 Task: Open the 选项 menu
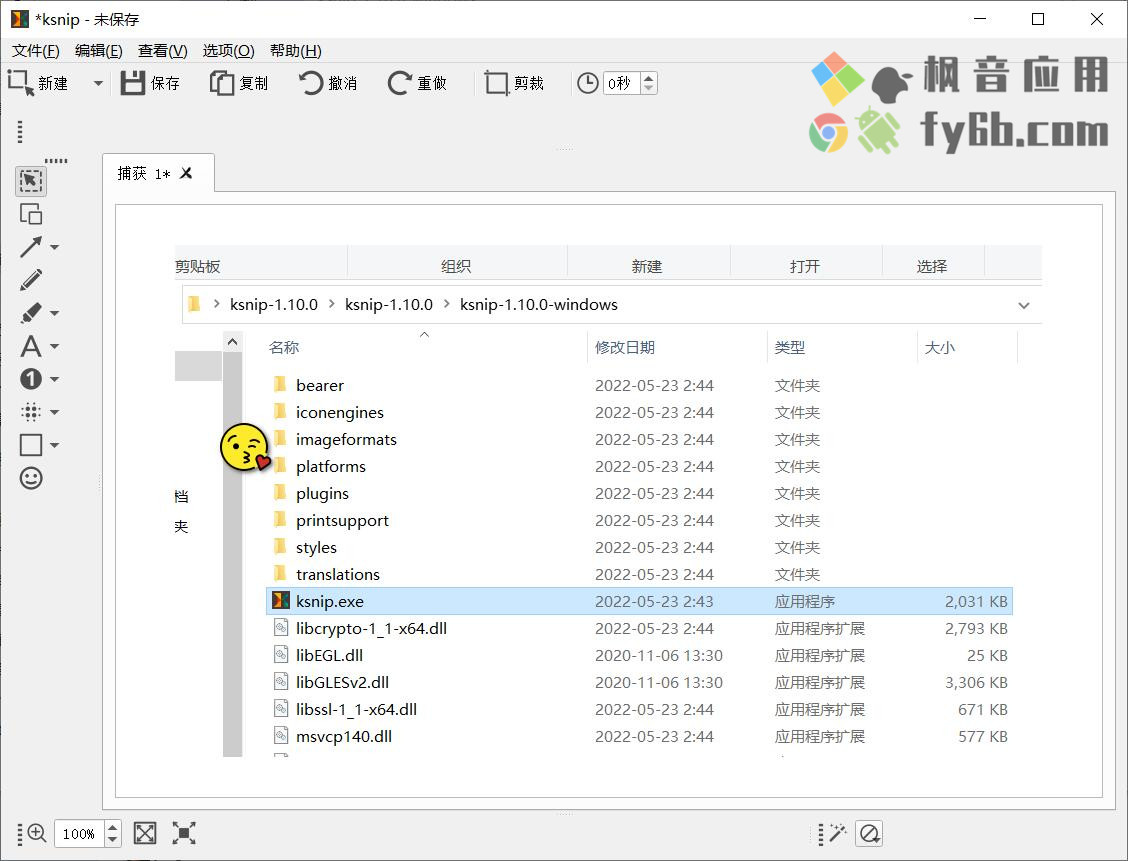point(228,51)
